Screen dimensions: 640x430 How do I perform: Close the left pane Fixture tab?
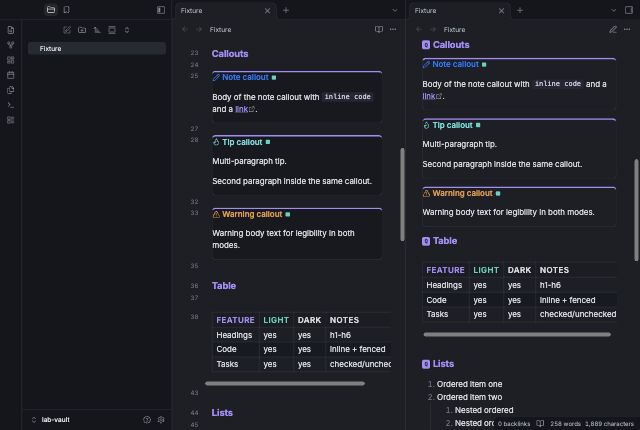267,11
